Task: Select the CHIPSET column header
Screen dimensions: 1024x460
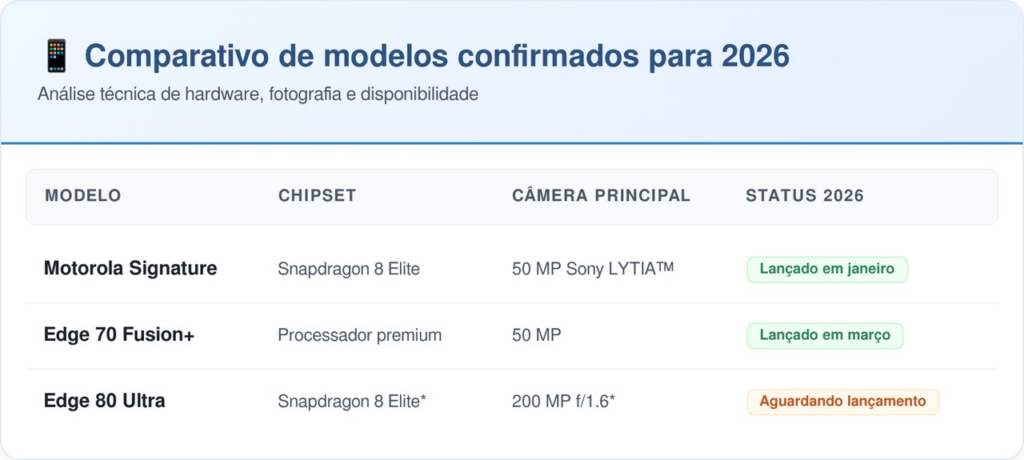Action: 317,196
